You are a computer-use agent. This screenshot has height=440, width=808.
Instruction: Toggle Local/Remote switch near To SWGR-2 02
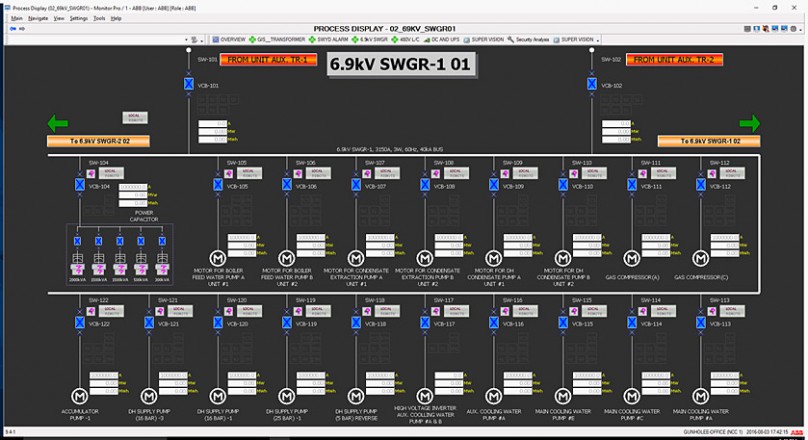135,117
